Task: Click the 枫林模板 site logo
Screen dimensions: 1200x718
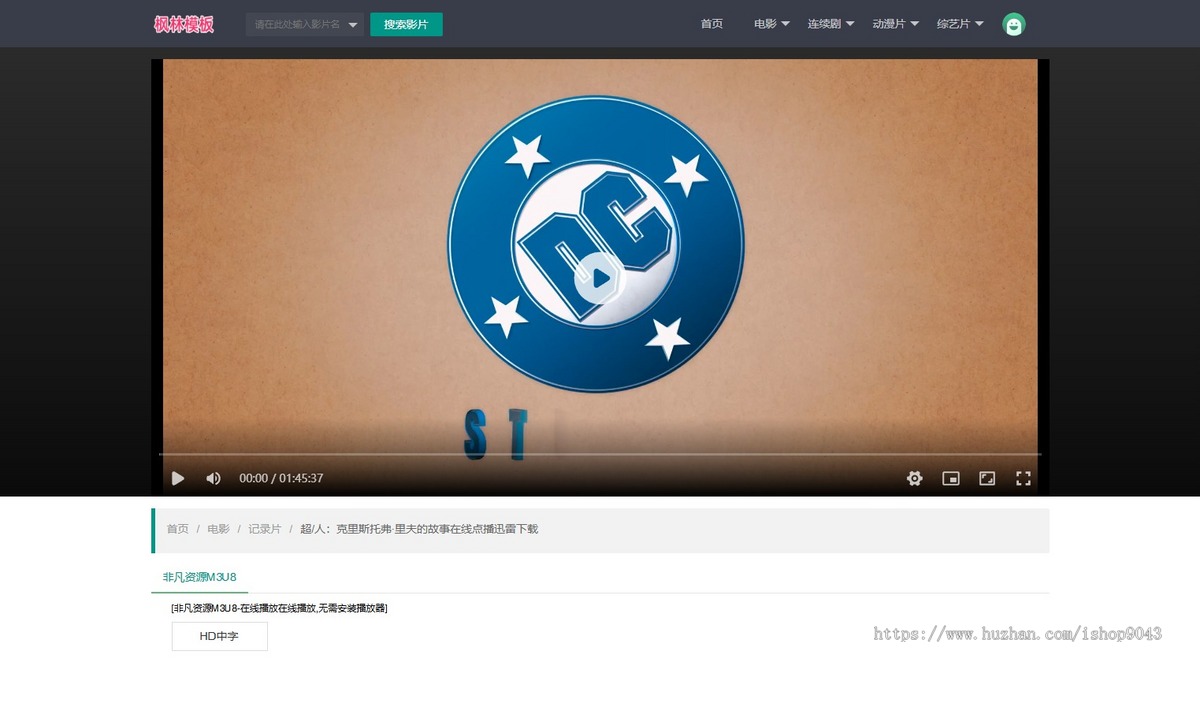Action: [184, 24]
